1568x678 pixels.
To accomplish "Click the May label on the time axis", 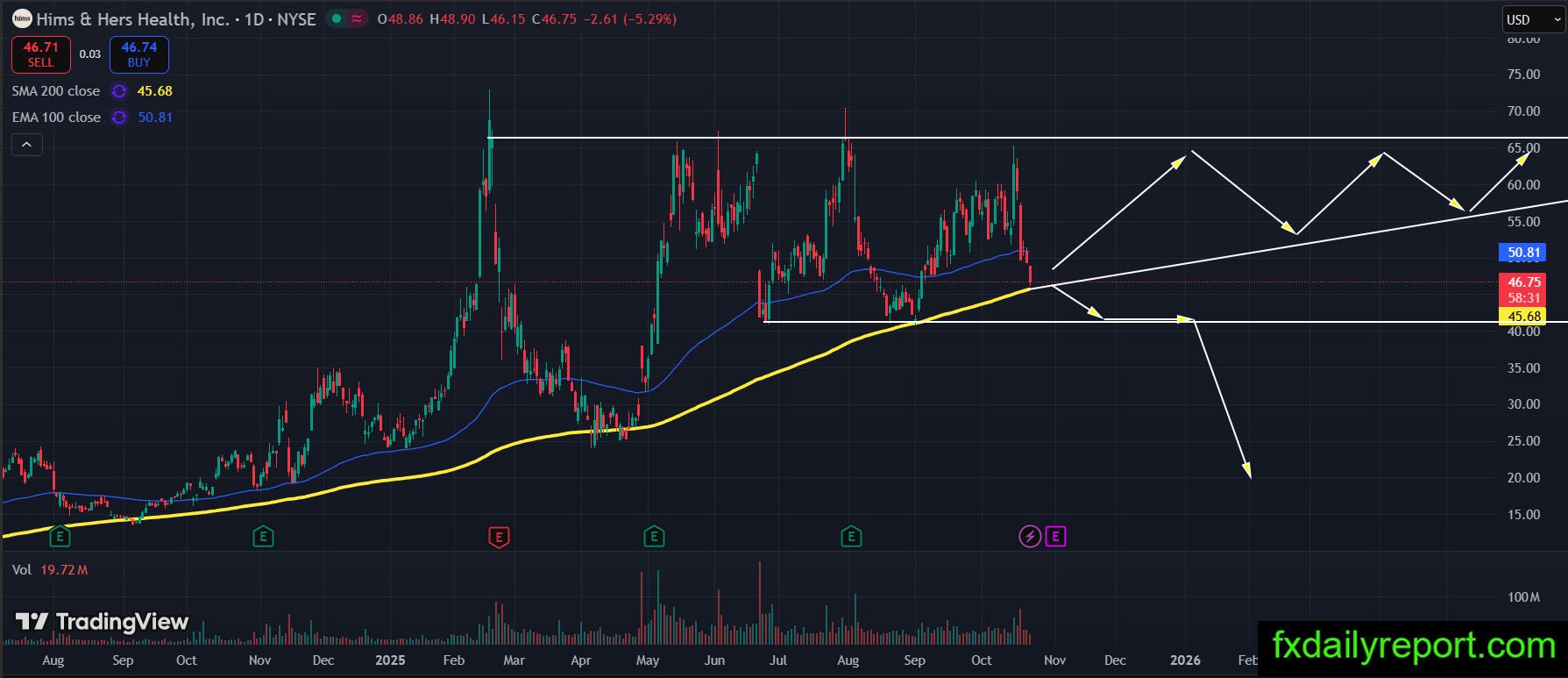I will coord(648,660).
